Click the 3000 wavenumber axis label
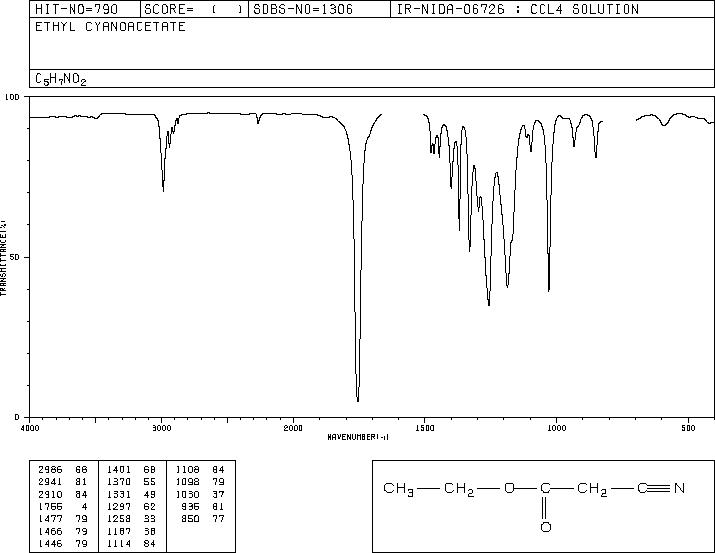This screenshot has width=715, height=553. pyautogui.click(x=161, y=428)
